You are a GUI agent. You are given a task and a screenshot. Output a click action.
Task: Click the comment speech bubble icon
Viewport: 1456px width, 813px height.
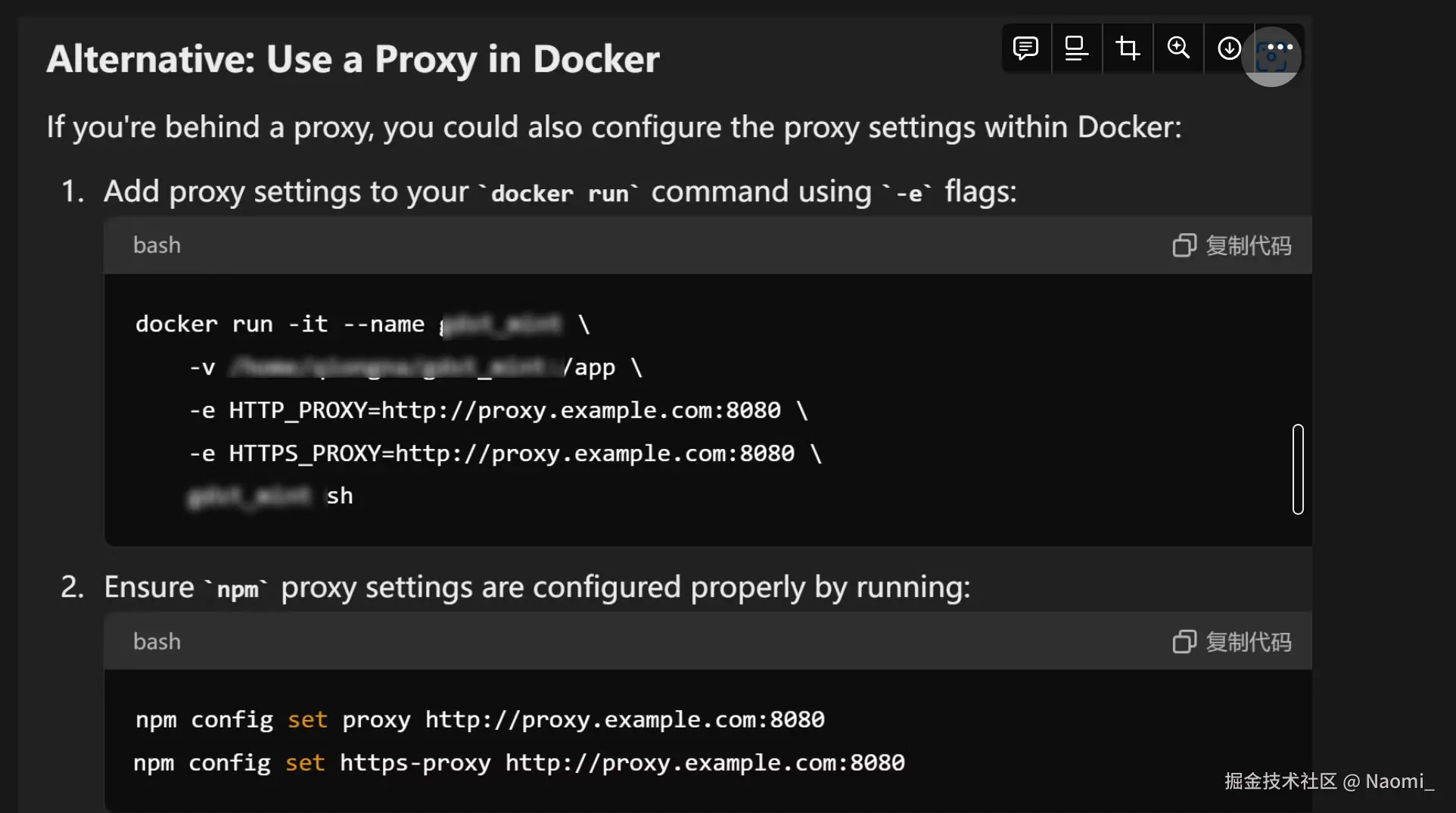(1025, 48)
